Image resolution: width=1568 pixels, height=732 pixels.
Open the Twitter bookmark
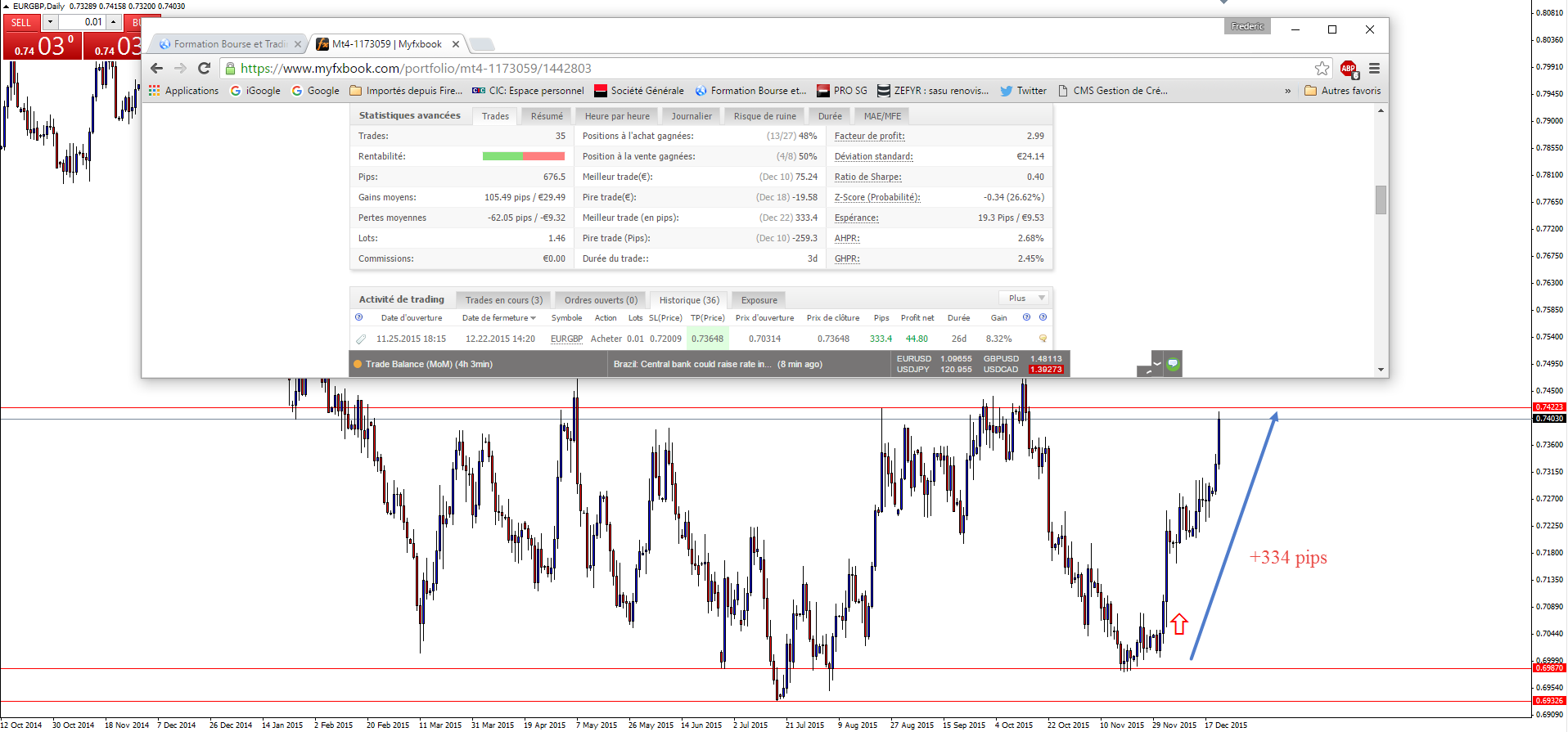click(1023, 91)
